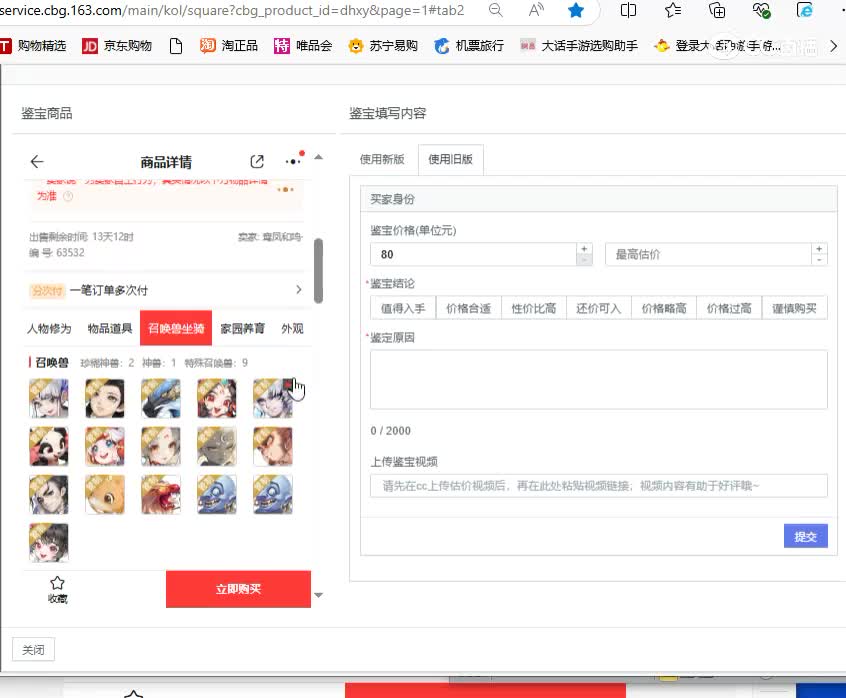Activate the read aloud icon in the address bar
This screenshot has width=846, height=698.
tap(536, 10)
